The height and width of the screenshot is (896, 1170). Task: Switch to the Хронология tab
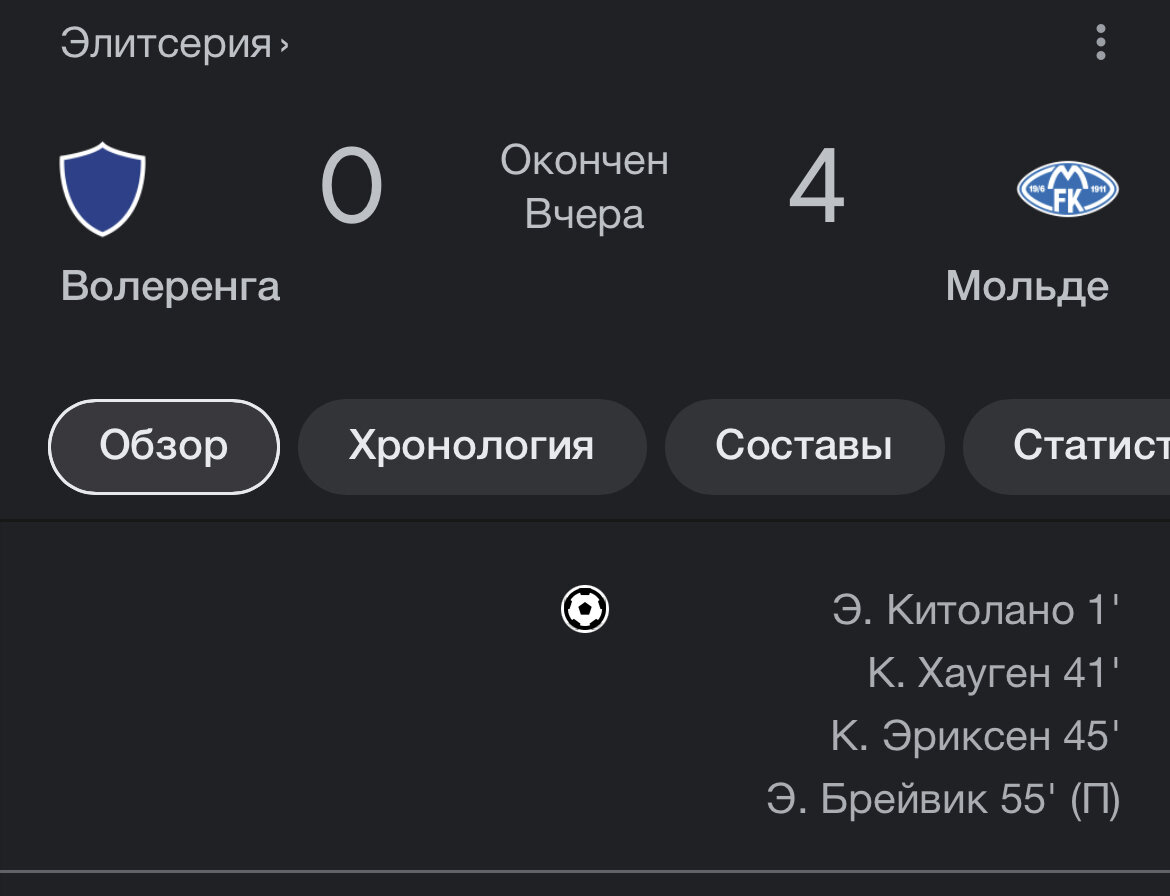coord(471,446)
